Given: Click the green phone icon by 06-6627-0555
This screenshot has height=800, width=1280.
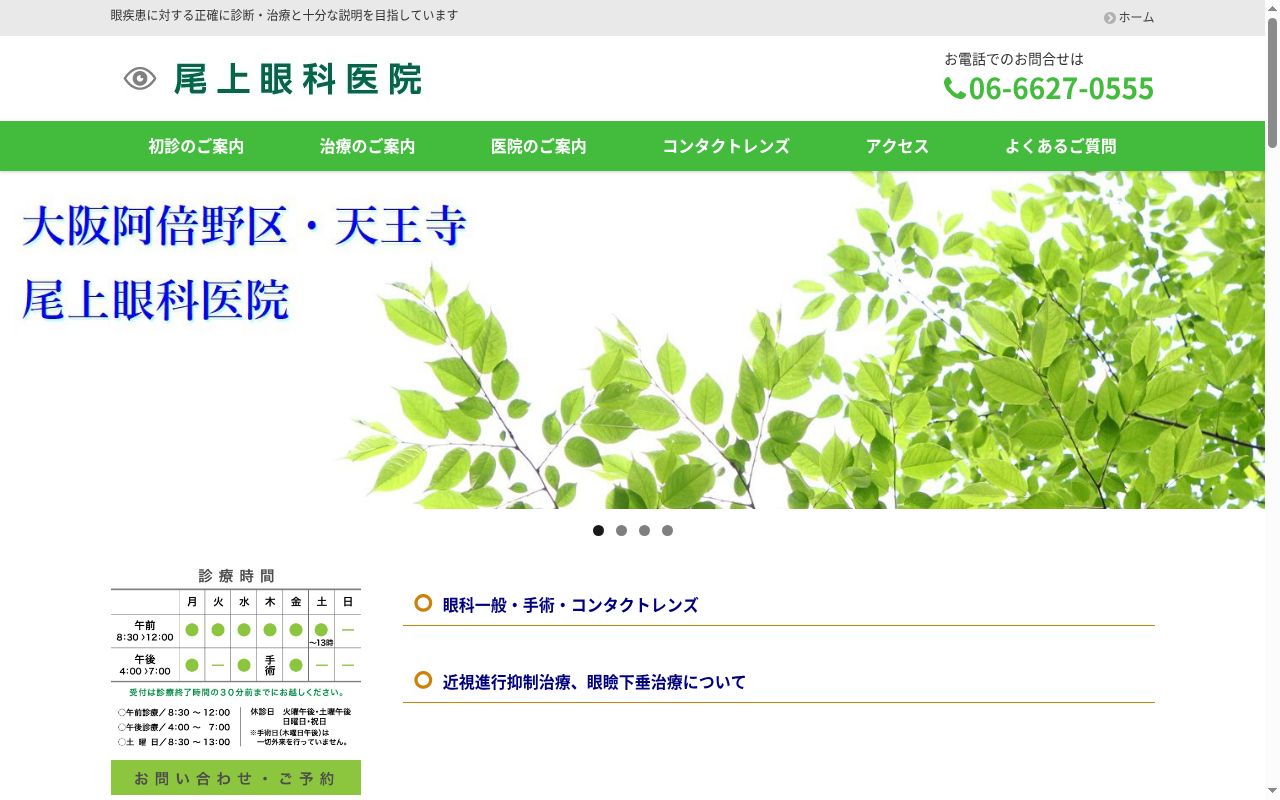Looking at the screenshot, I should pyautogui.click(x=955, y=88).
